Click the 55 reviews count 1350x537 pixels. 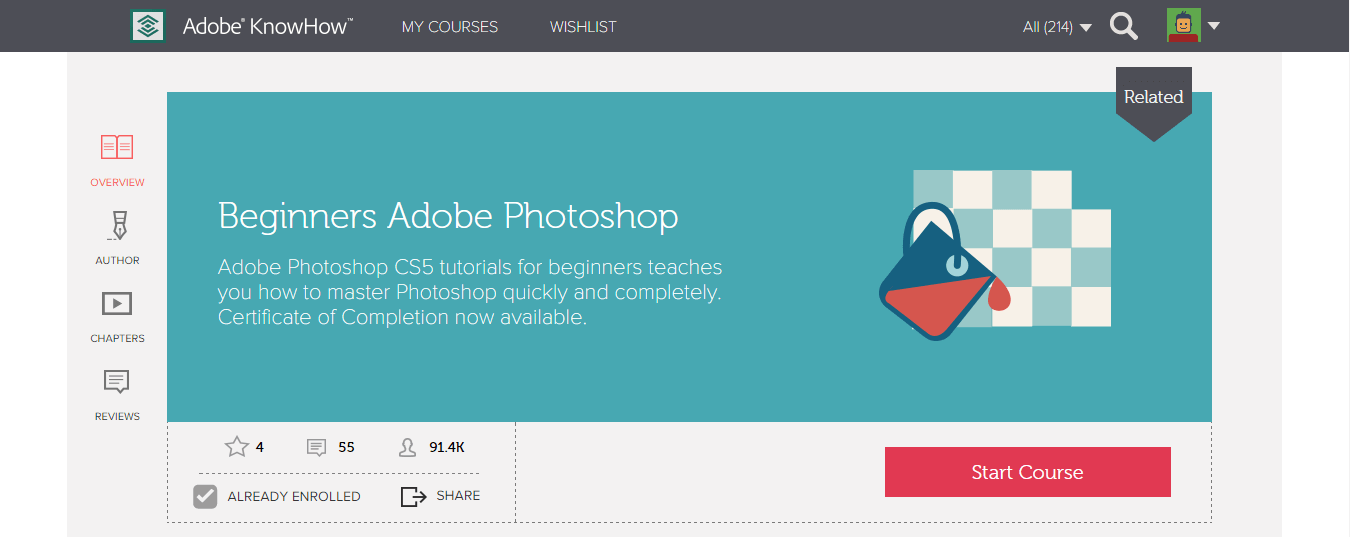click(346, 447)
